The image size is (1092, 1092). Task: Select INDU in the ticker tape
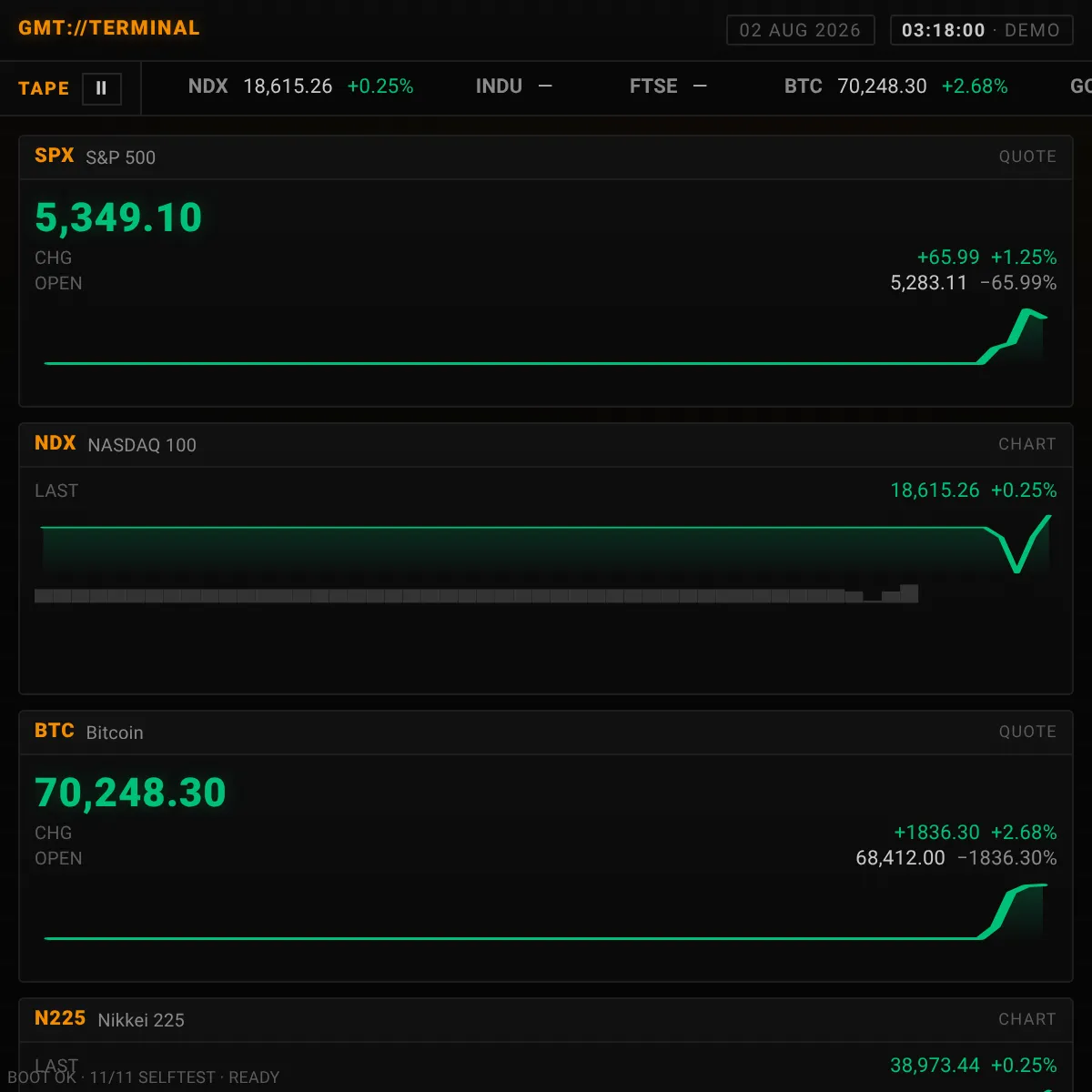coord(514,86)
